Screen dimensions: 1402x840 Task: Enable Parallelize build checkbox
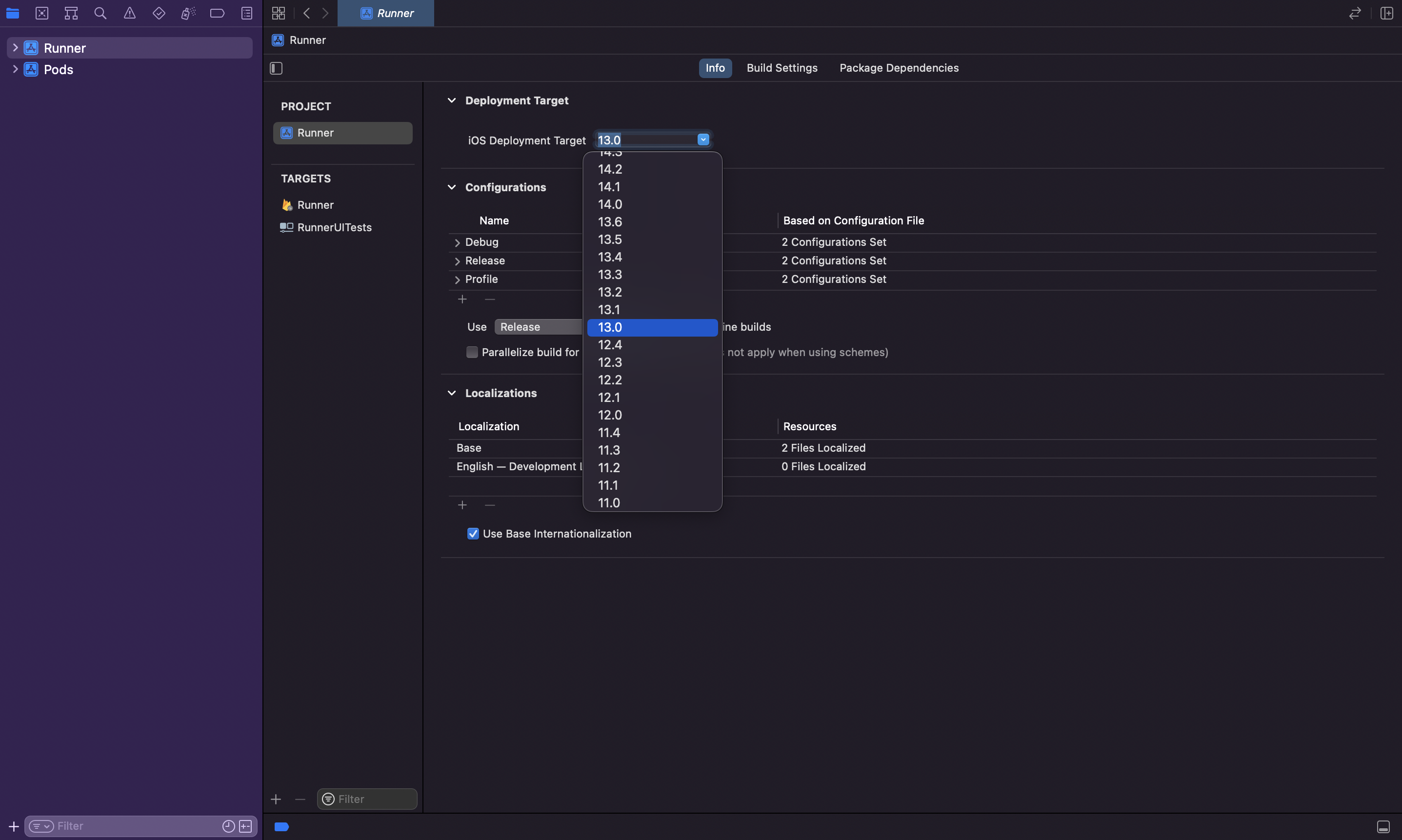pos(472,352)
